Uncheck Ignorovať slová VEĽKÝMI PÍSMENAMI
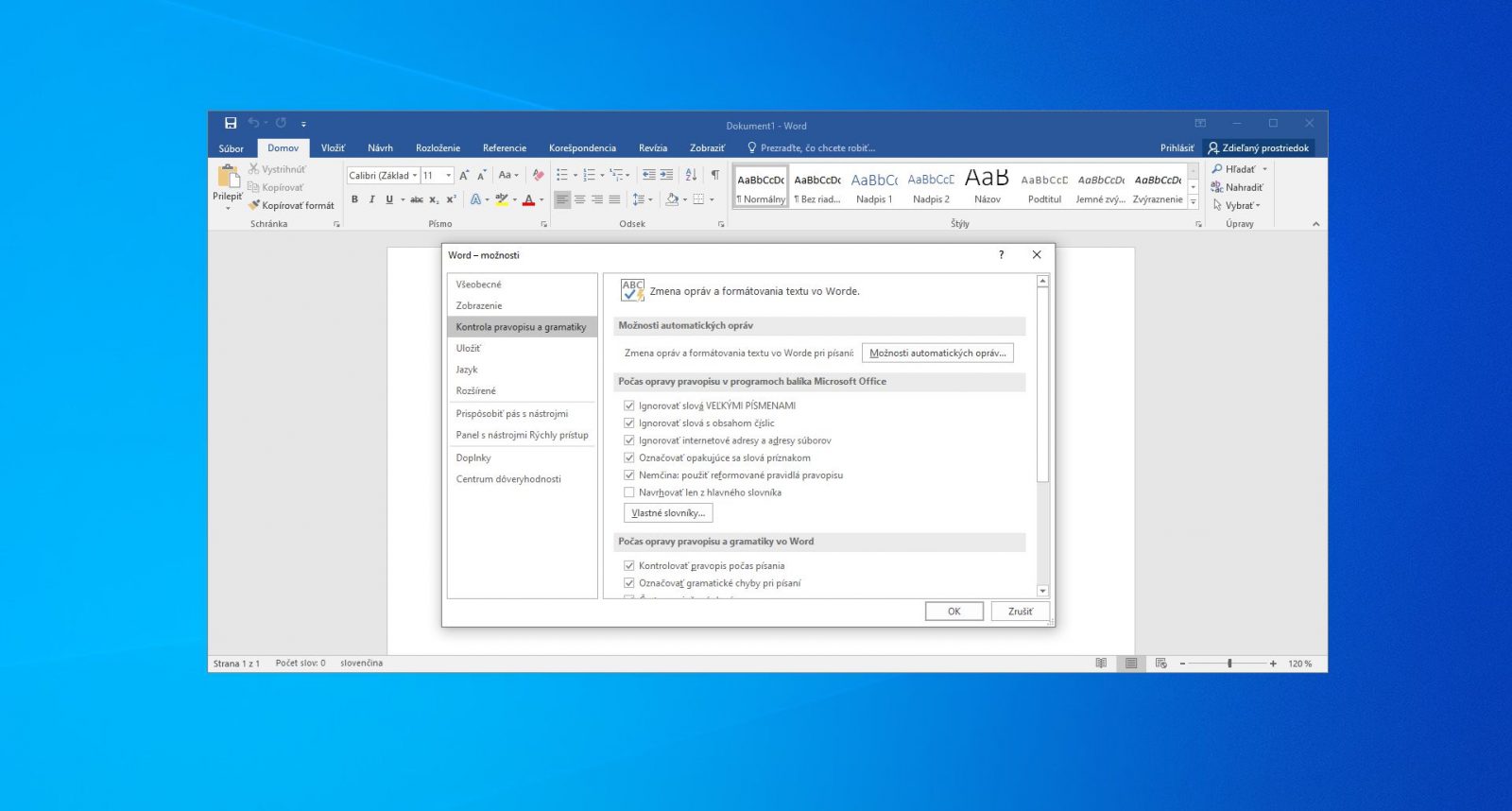The height and width of the screenshot is (811, 1512). [x=628, y=405]
